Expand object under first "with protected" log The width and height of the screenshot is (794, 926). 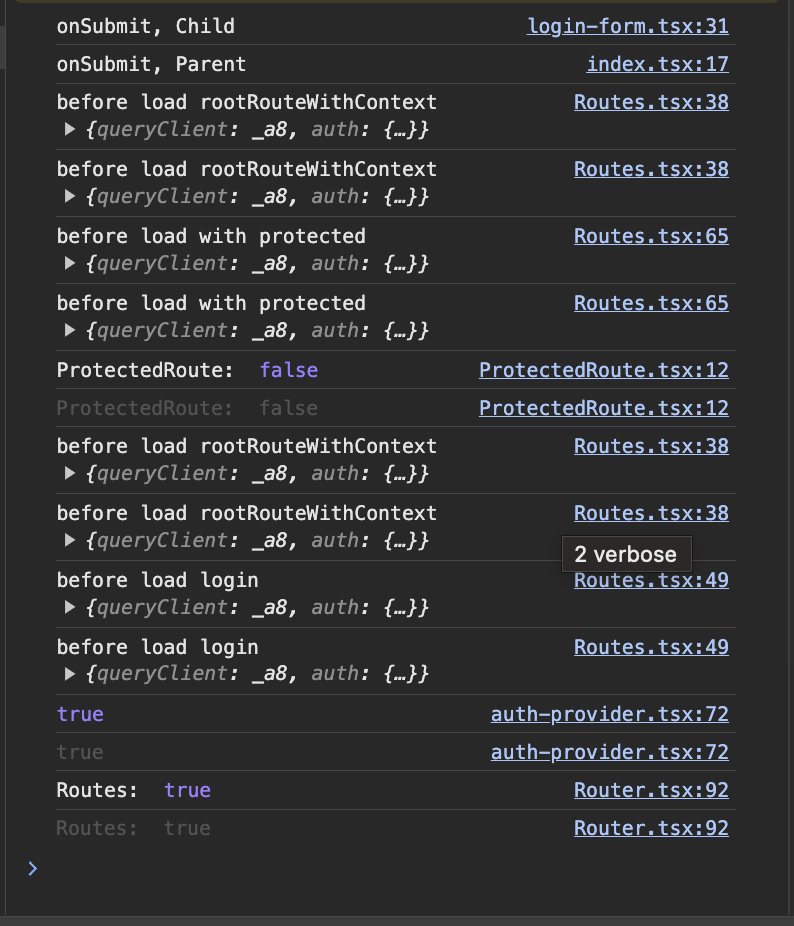coord(70,263)
